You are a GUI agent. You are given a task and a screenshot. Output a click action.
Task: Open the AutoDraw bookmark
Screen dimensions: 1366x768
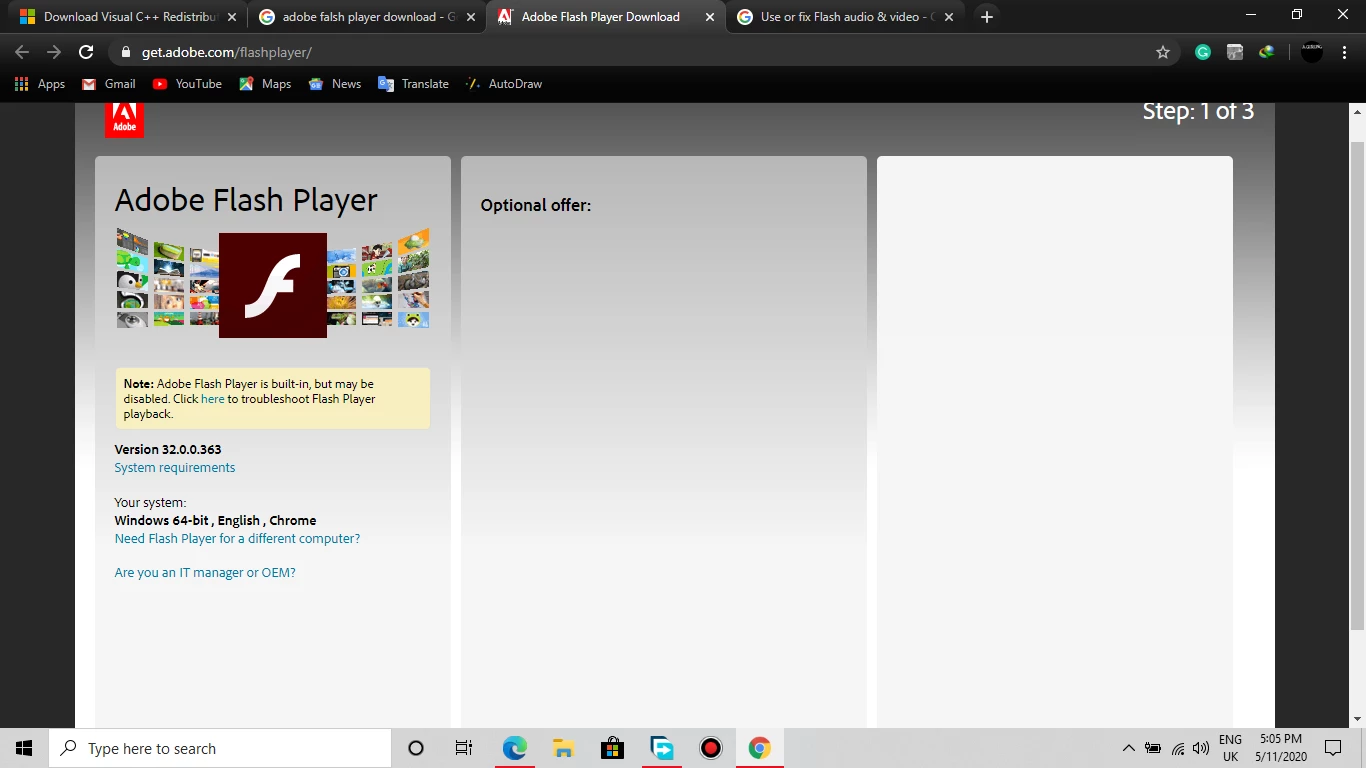(x=504, y=84)
